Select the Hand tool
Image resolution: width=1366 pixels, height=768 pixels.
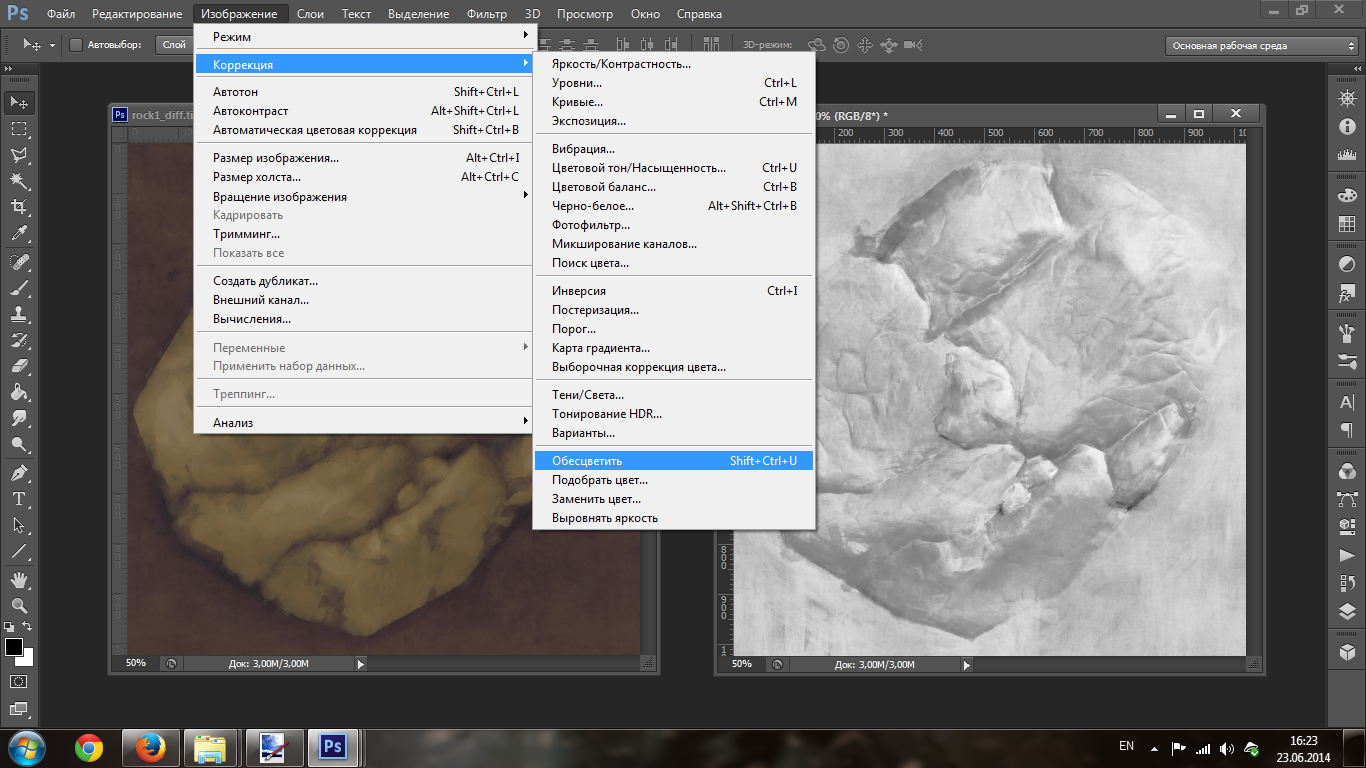[x=18, y=579]
